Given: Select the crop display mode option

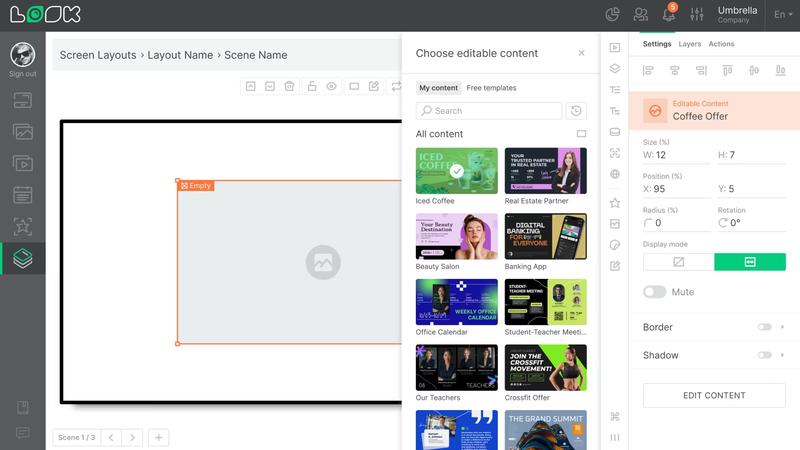Looking at the screenshot, I should click(679, 262).
